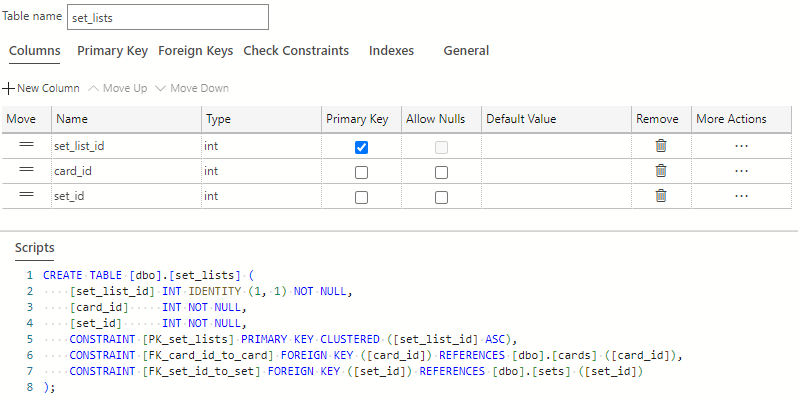
Task: Open the Check Constraints tab
Action: [x=296, y=51]
